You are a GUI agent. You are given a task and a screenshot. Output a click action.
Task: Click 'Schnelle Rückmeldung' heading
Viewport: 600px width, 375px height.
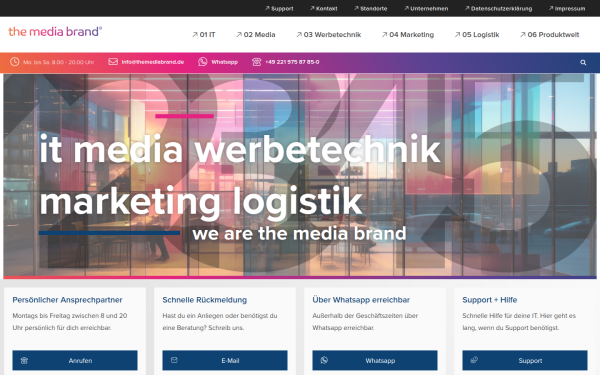coord(205,300)
